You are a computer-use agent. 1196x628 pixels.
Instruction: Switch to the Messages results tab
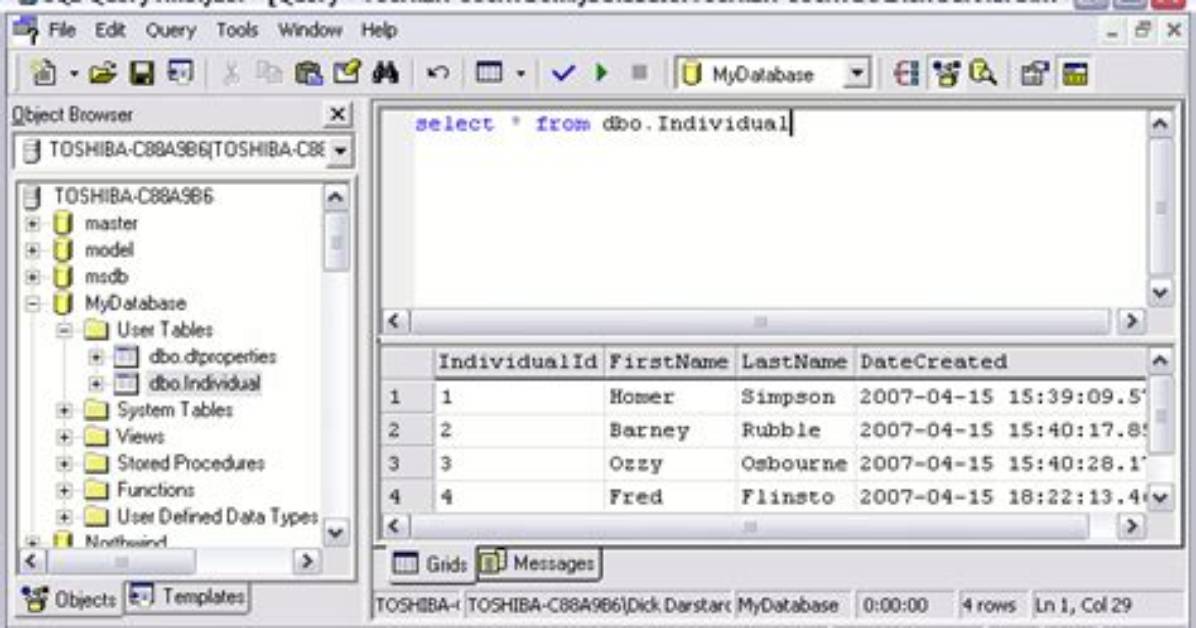click(x=539, y=563)
